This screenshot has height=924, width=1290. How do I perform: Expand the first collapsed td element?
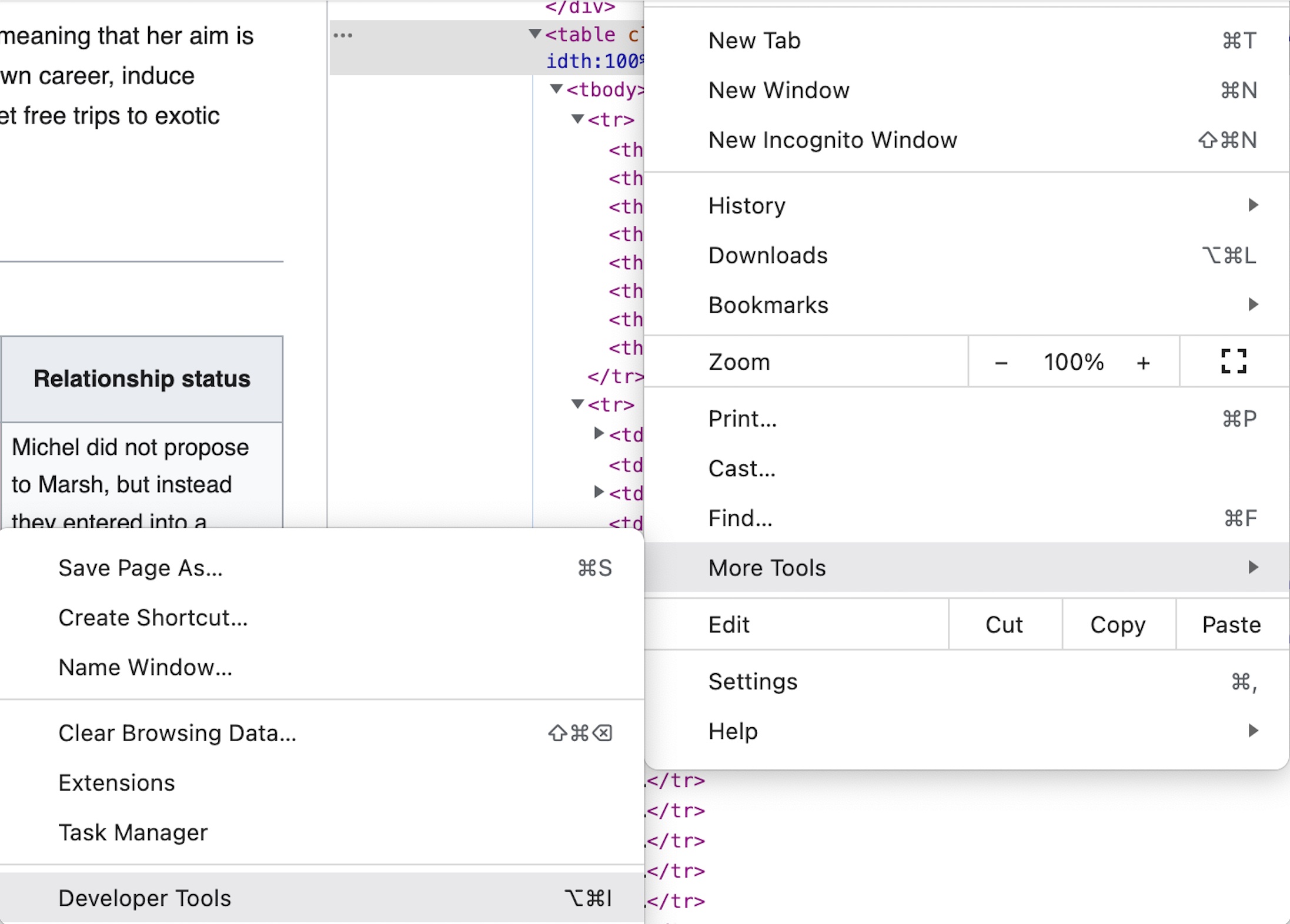point(599,434)
